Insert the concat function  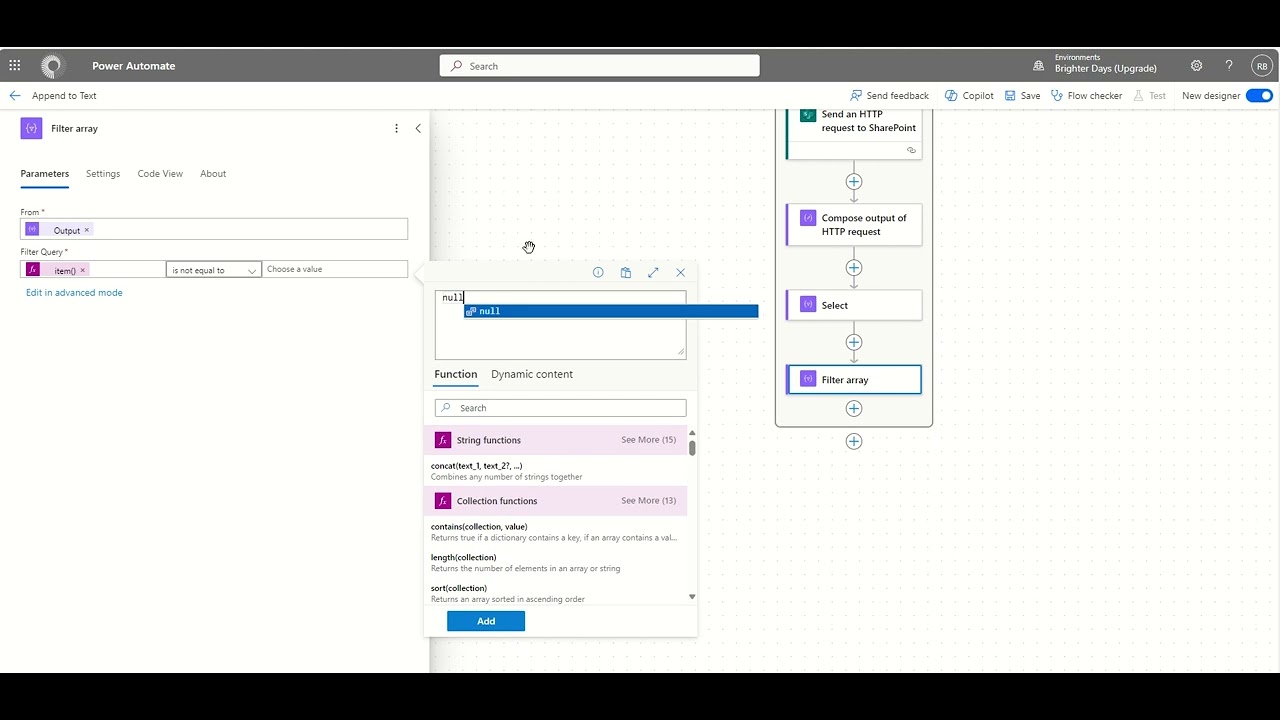point(555,471)
